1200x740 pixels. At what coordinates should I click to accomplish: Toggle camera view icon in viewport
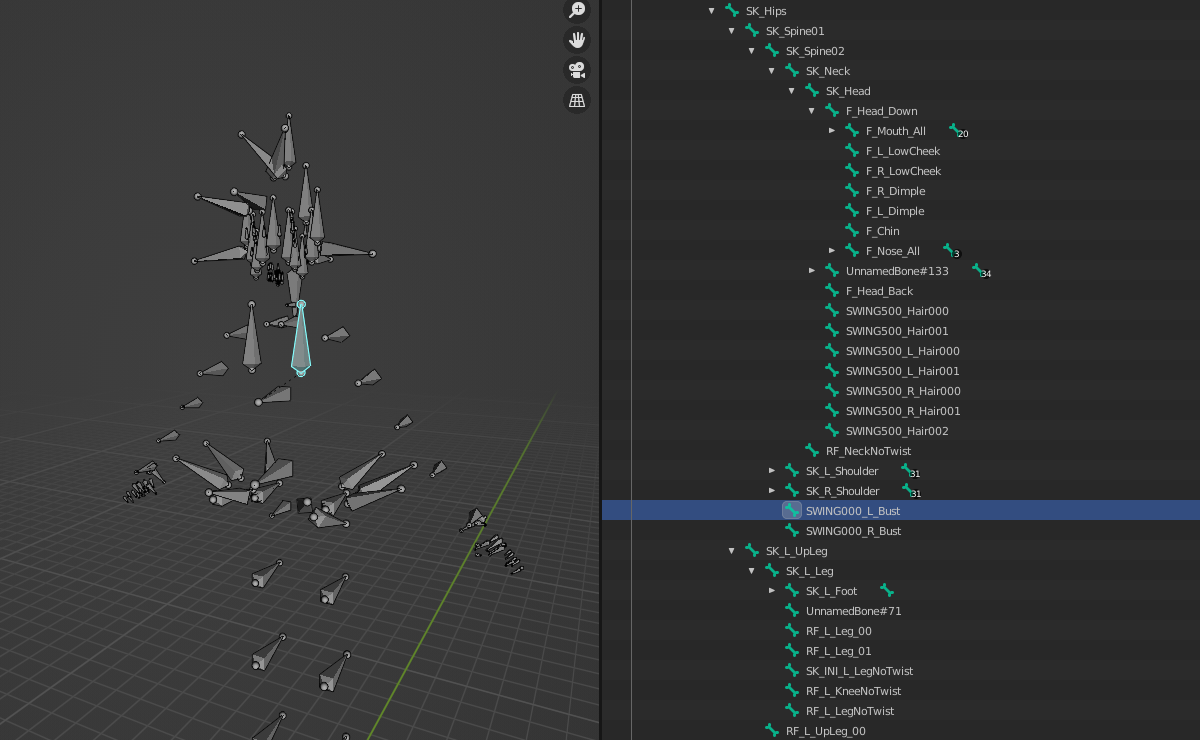pyautogui.click(x=577, y=70)
